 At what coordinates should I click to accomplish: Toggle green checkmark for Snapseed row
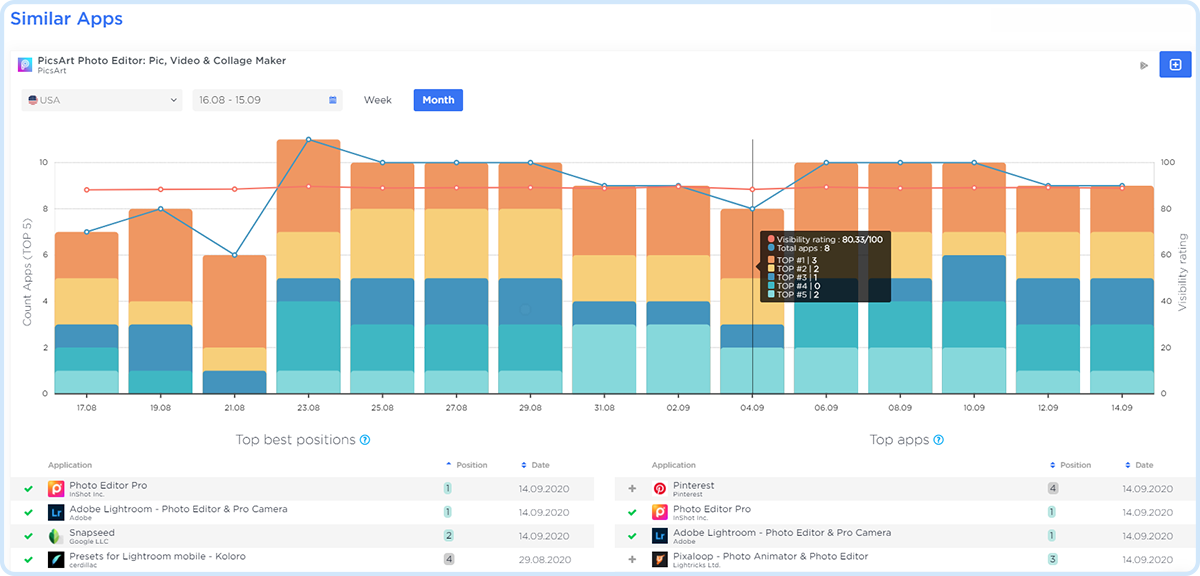click(x=28, y=537)
